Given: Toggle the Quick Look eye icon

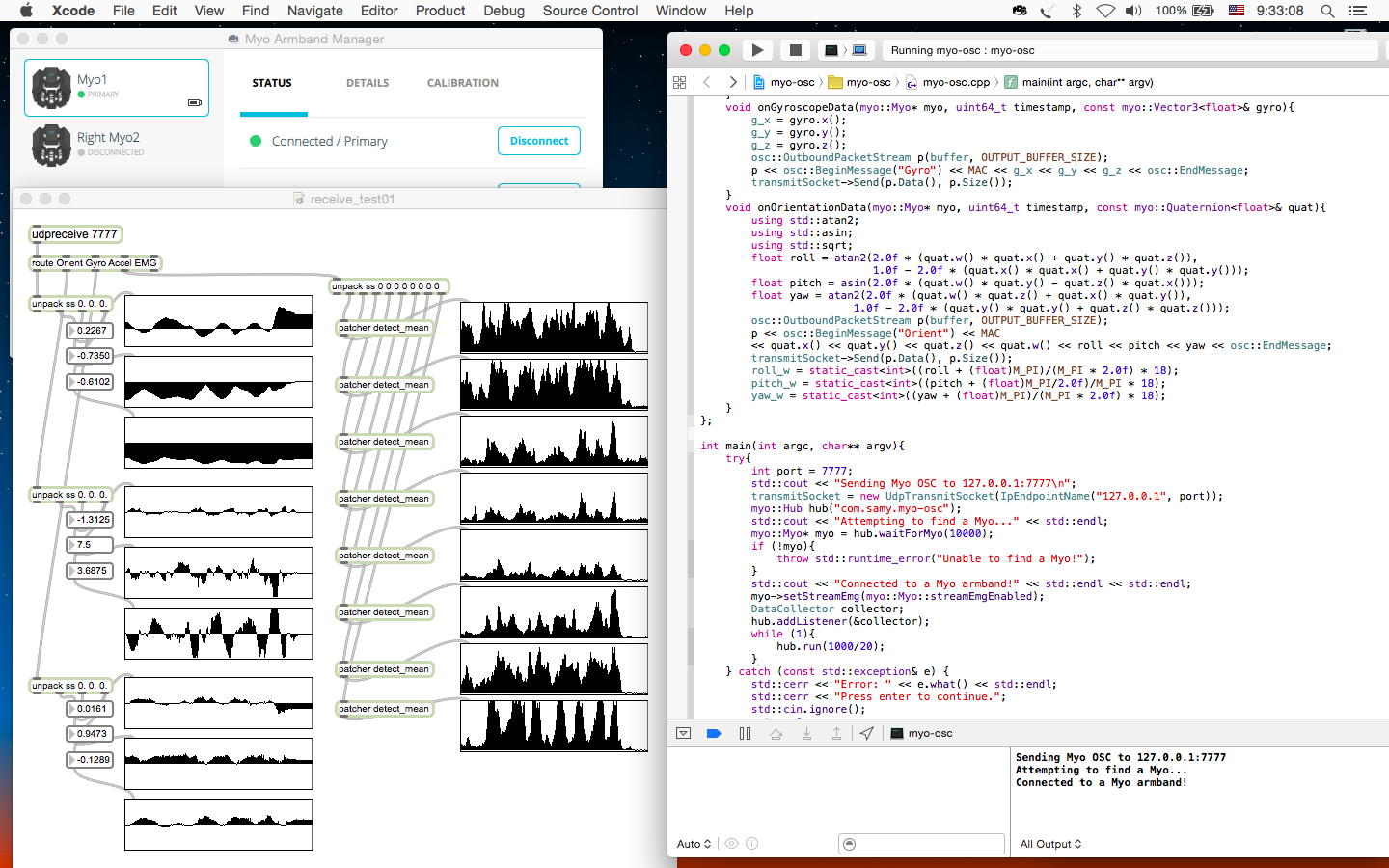Looking at the screenshot, I should click(731, 844).
